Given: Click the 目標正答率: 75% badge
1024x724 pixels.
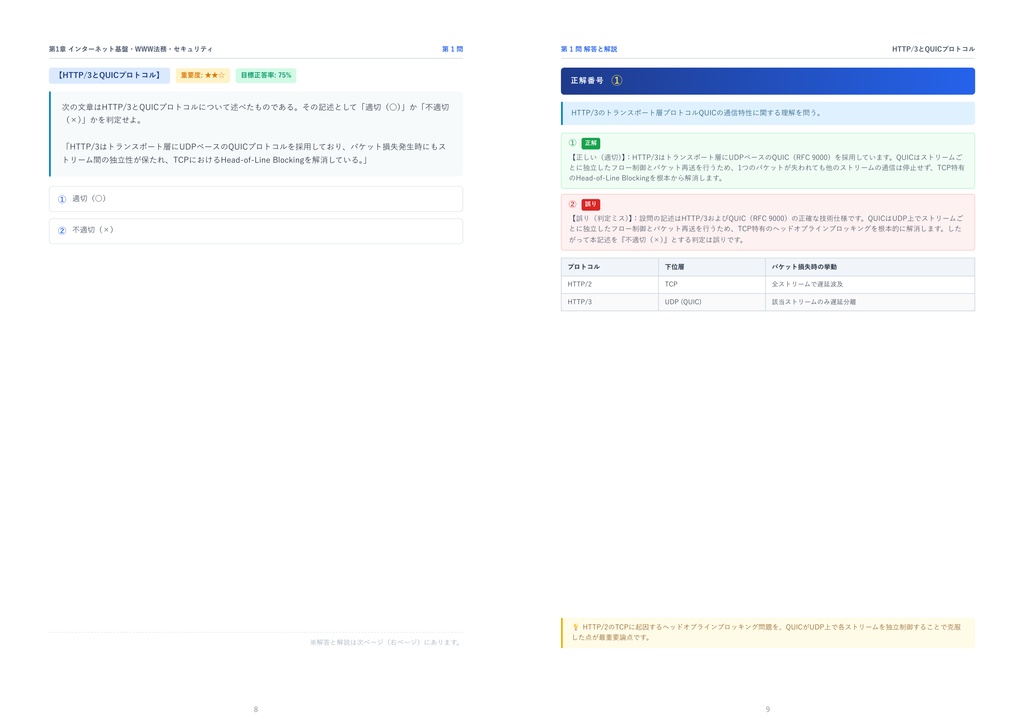Looking at the screenshot, I should click(266, 75).
